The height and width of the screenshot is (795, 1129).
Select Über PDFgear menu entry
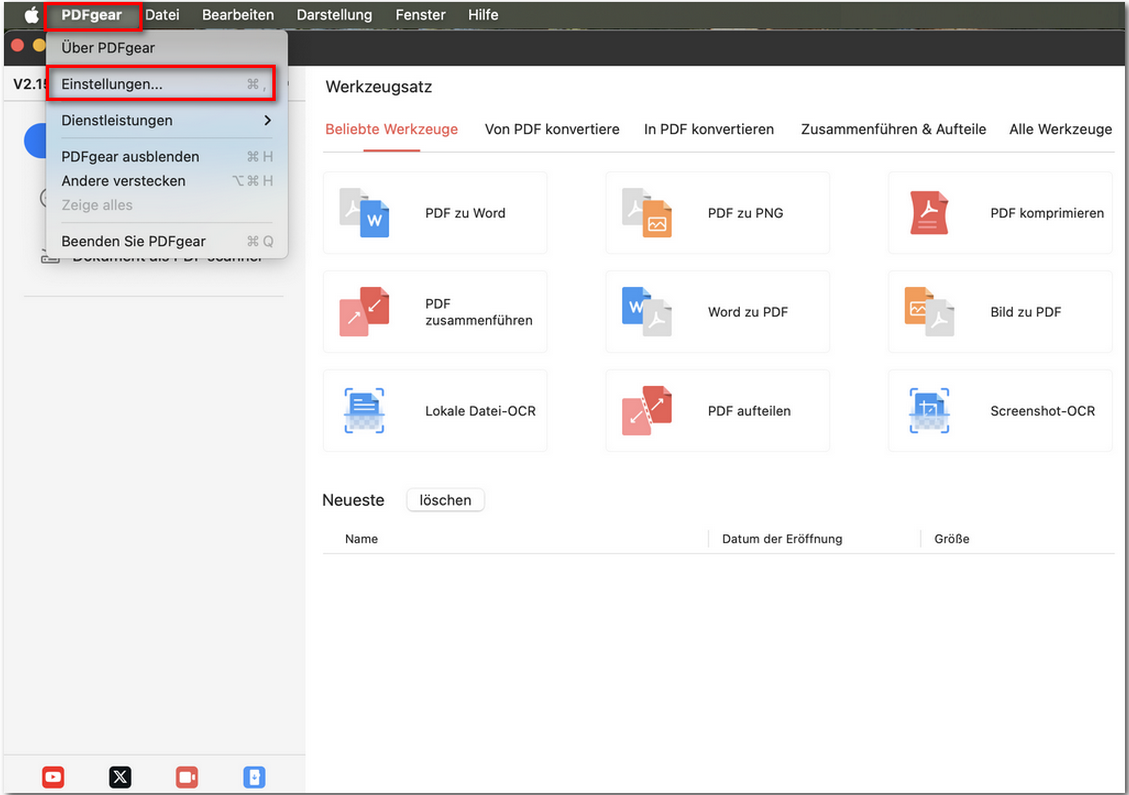point(108,47)
